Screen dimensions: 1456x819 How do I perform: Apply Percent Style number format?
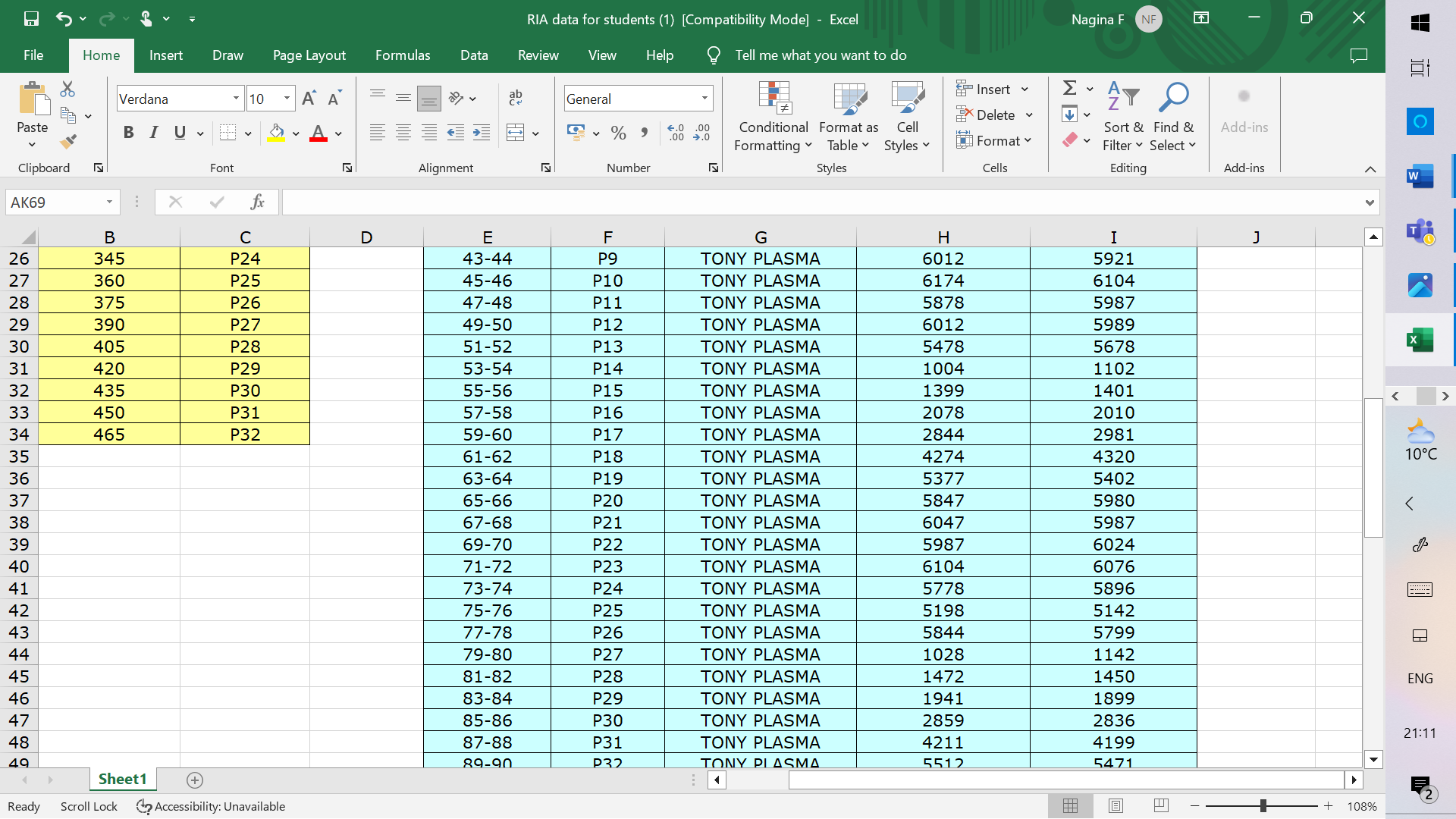(618, 133)
